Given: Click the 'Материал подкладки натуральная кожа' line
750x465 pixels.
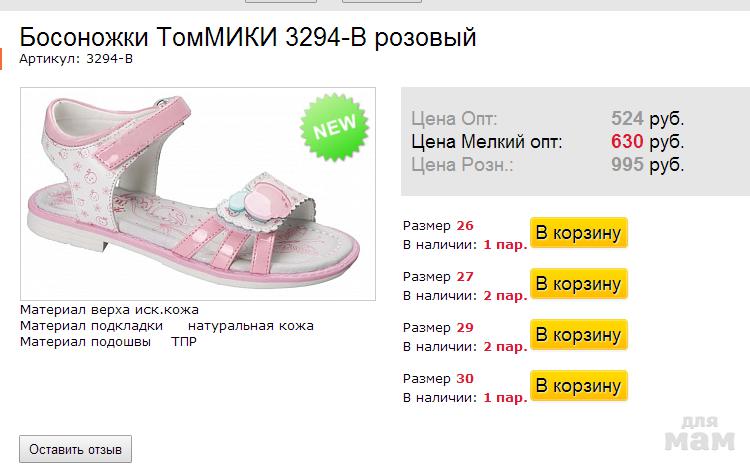Looking at the screenshot, I should [166, 326].
